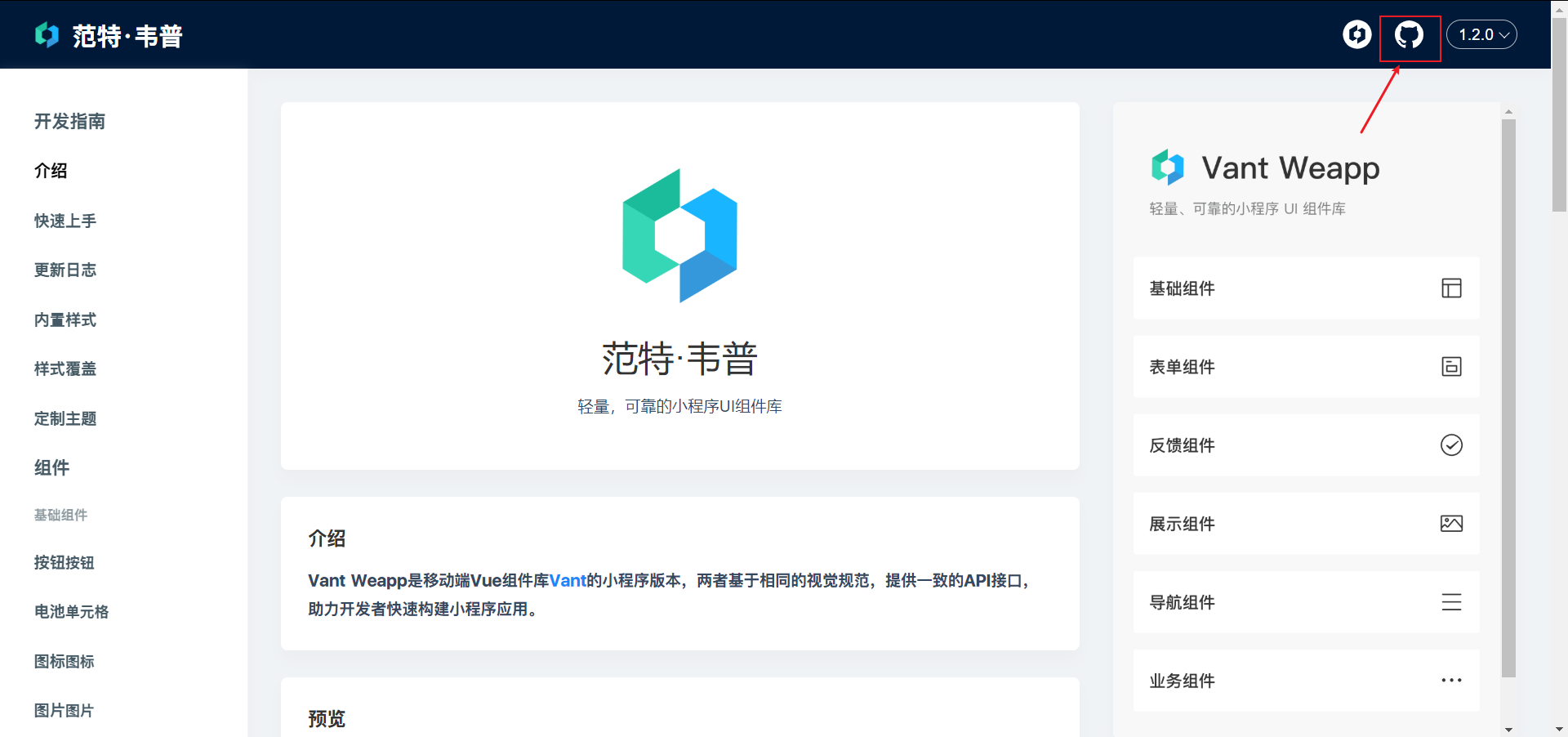Click the ellipsis icon on 业务组件 card
Image resolution: width=1568 pixels, height=737 pixels.
1451,681
